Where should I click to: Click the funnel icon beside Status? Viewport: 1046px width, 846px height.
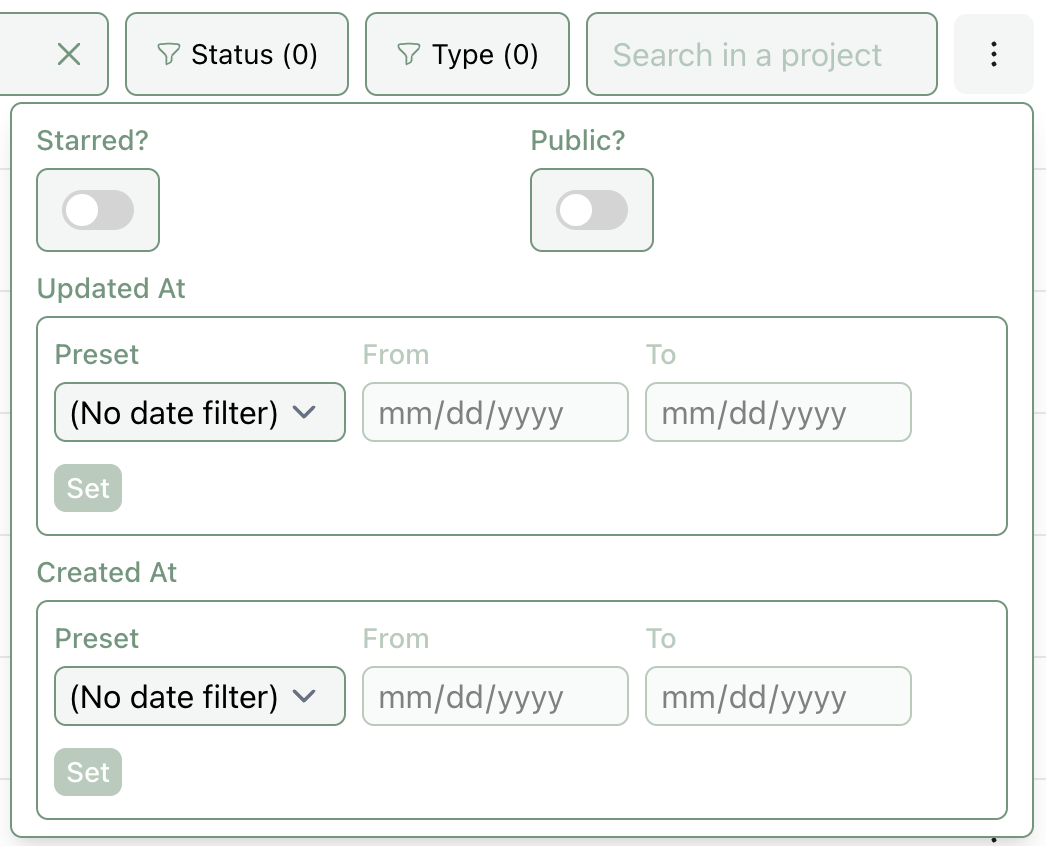[168, 54]
